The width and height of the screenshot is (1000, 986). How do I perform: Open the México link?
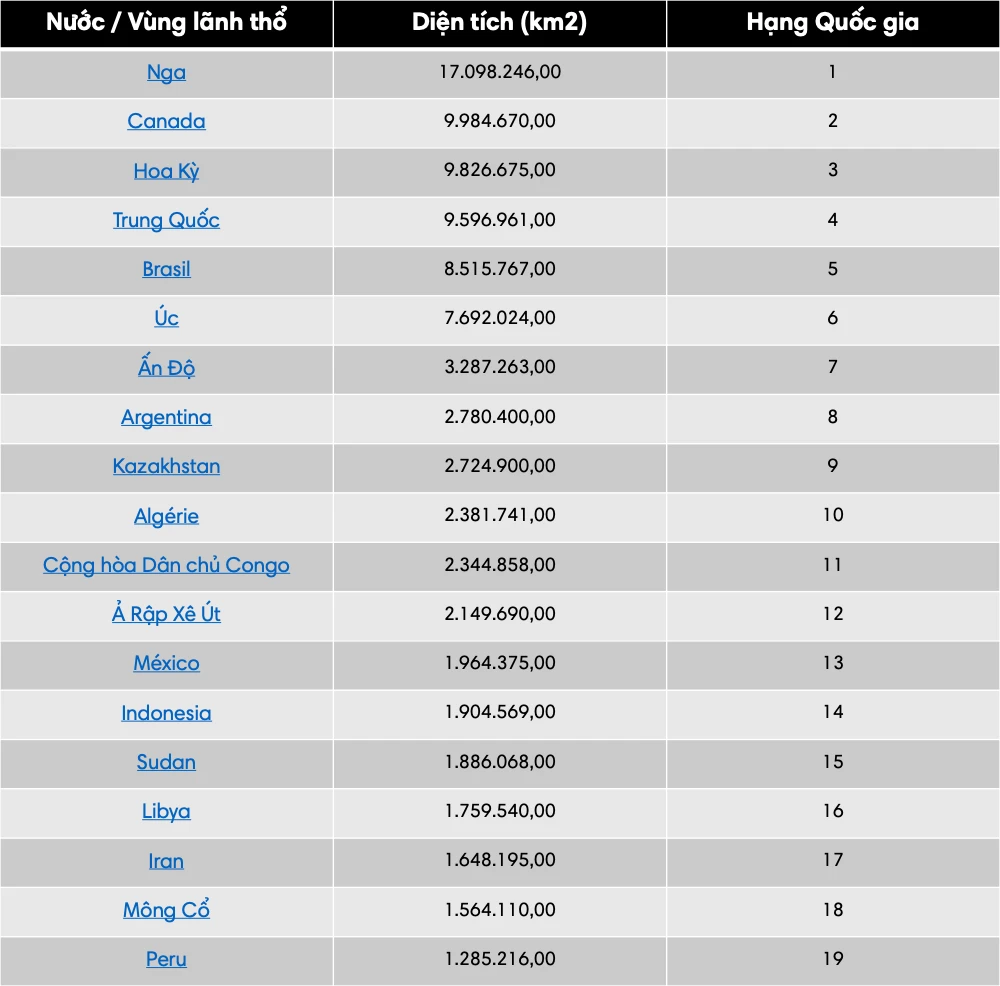tap(166, 663)
